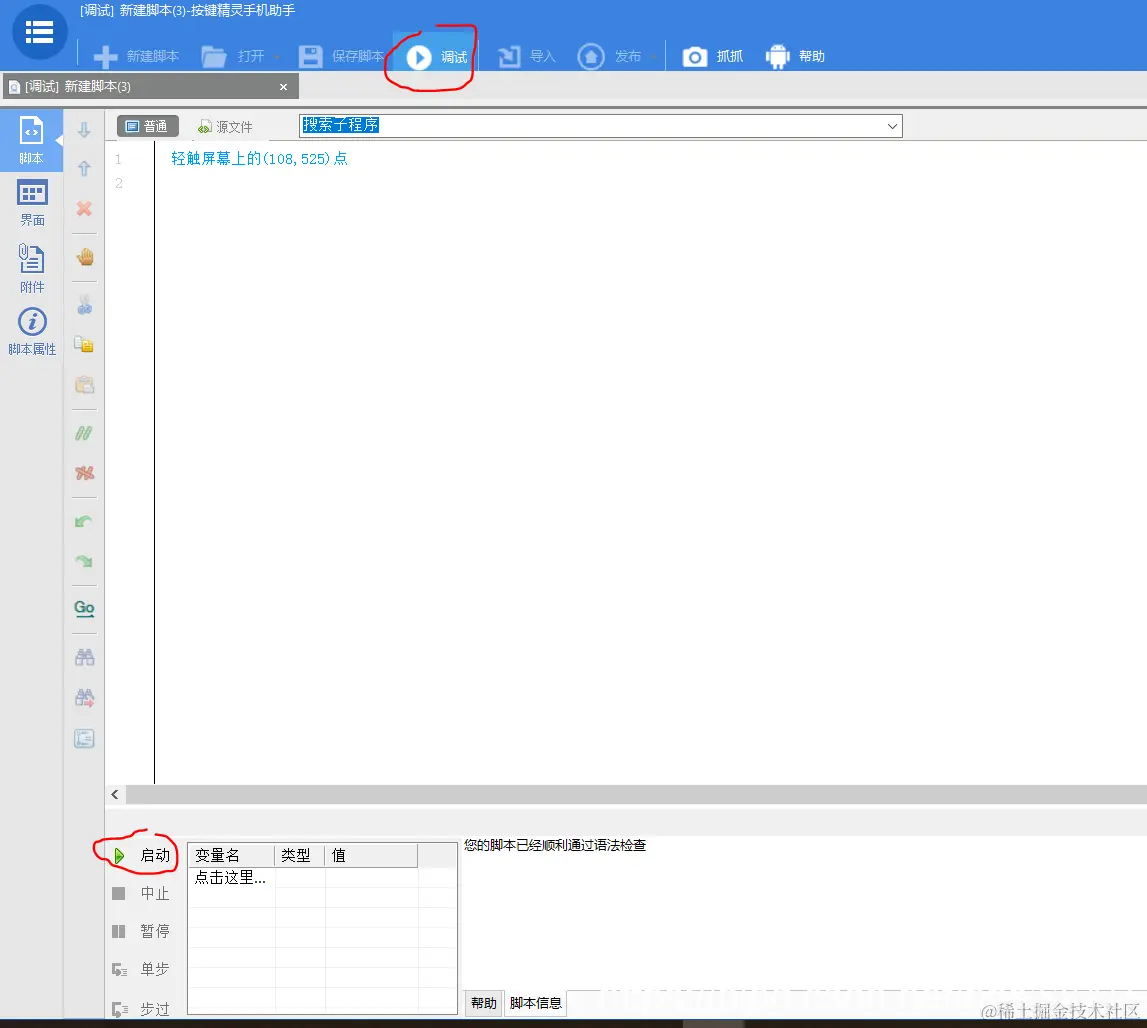Viewport: 1147px width, 1028px height.
Task: Expand the 发布 dropdown arrow
Action: point(653,56)
